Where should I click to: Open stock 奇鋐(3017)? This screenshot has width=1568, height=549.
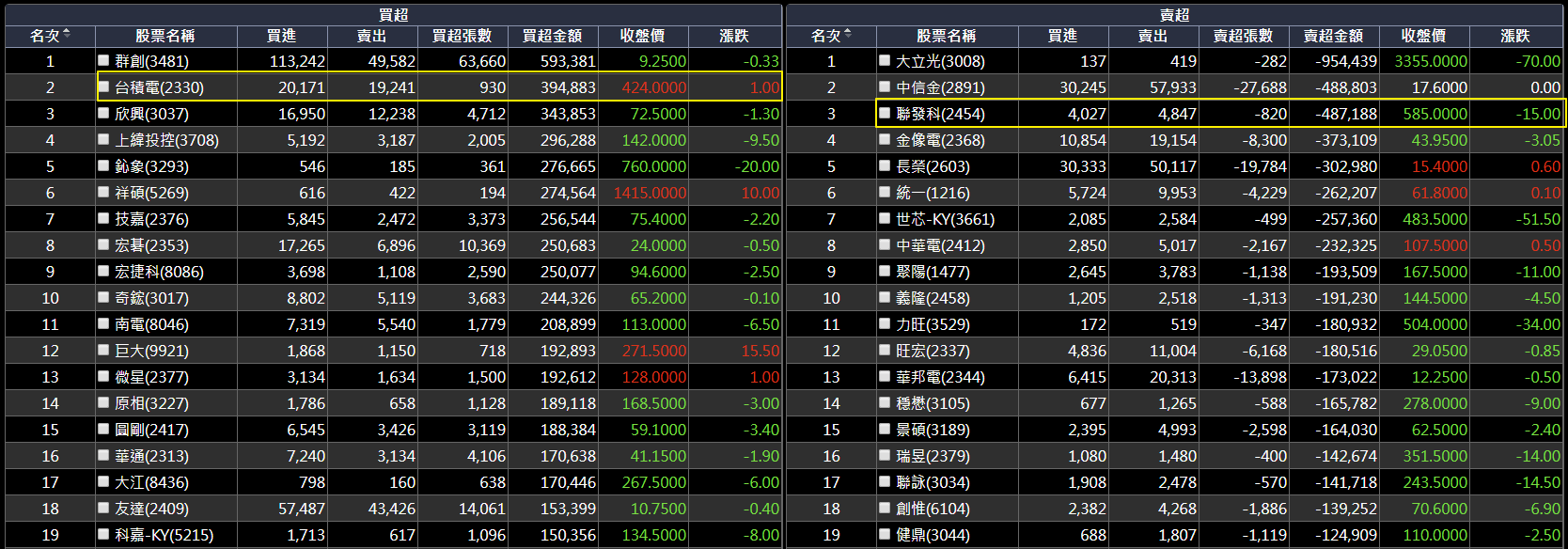click(x=151, y=298)
